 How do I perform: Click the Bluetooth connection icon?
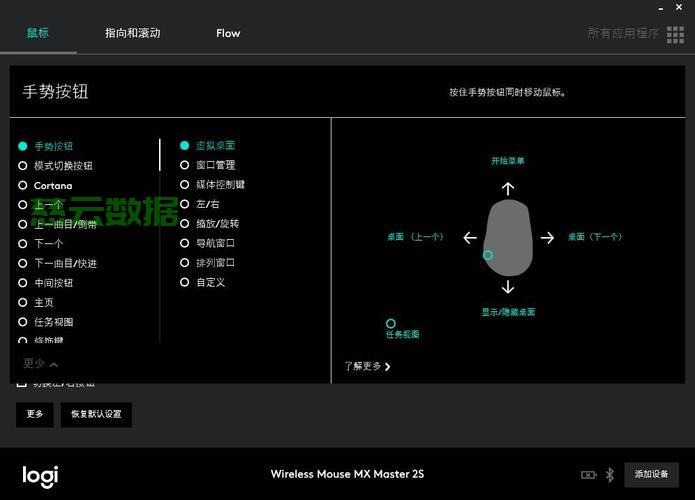[x=609, y=474]
